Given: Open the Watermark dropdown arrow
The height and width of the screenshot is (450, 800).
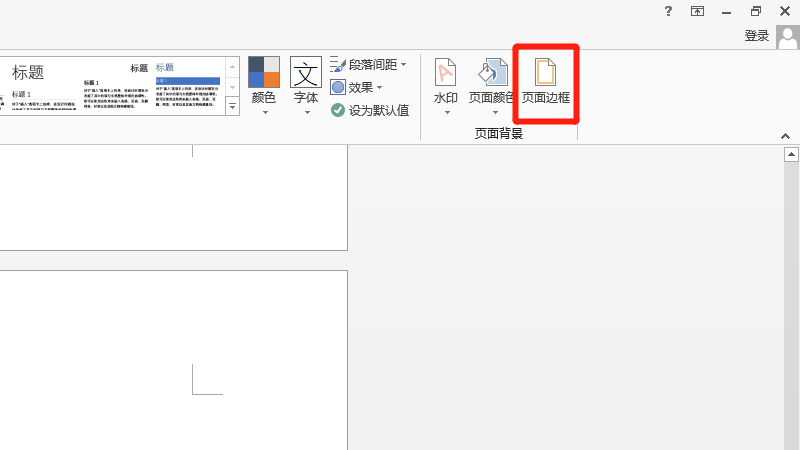Looking at the screenshot, I should (x=445, y=112).
